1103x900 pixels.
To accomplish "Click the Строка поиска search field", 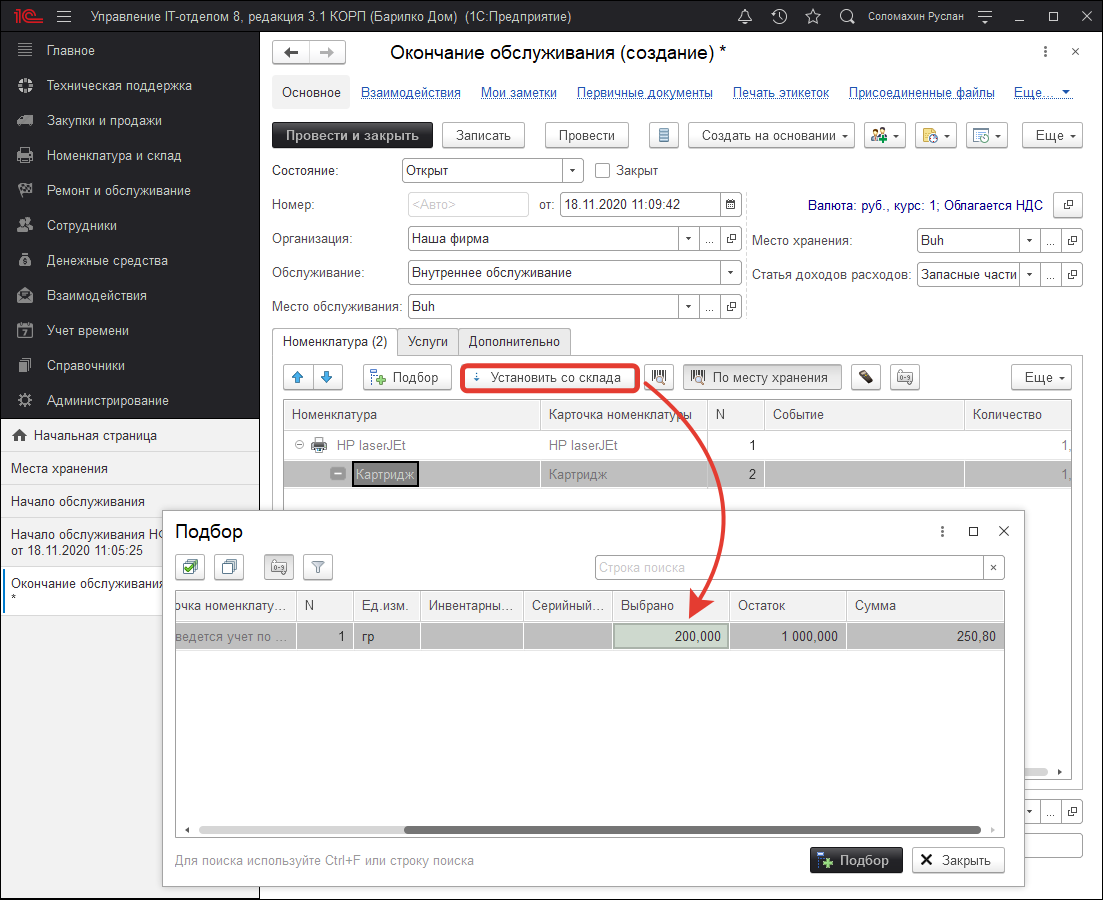I will point(789,567).
